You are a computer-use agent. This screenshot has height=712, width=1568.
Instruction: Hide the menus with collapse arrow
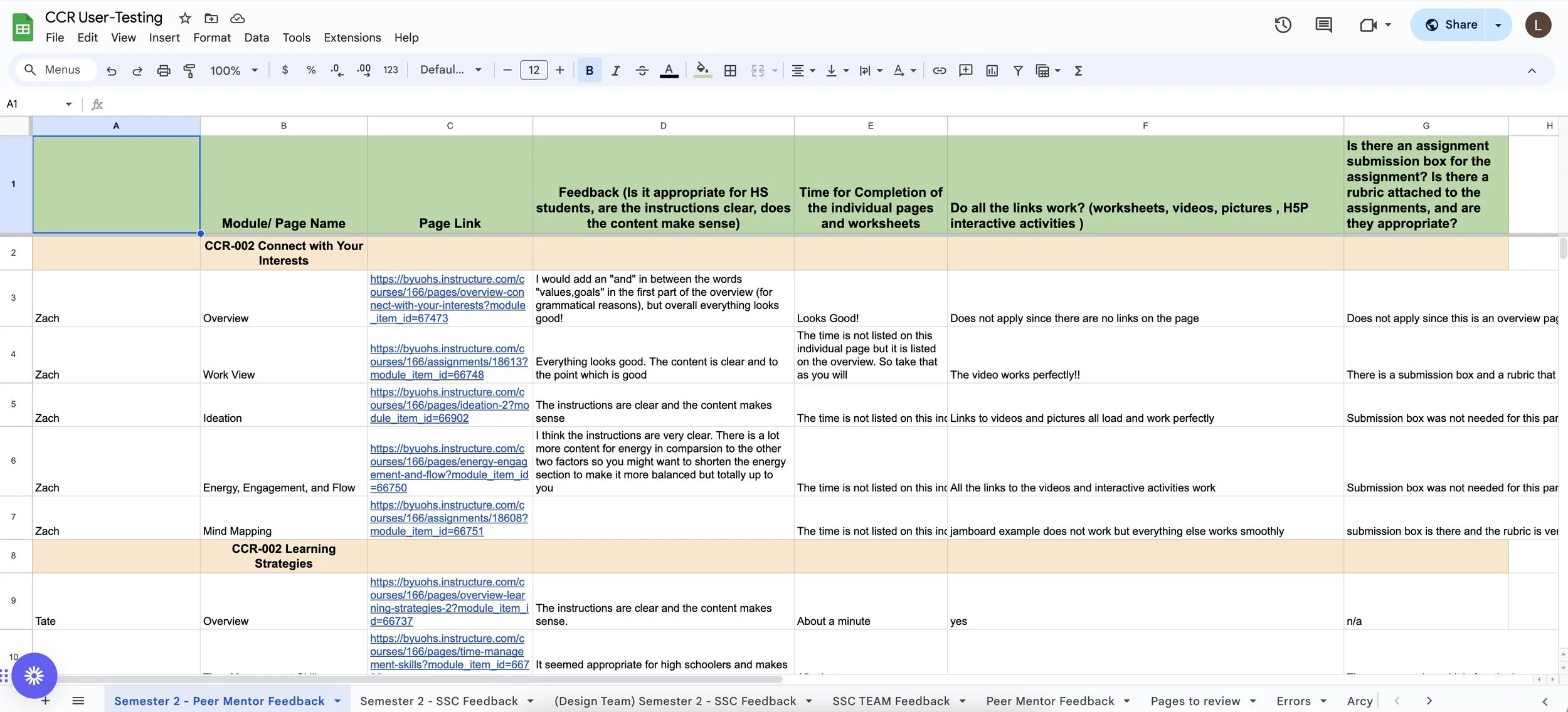click(x=1532, y=71)
